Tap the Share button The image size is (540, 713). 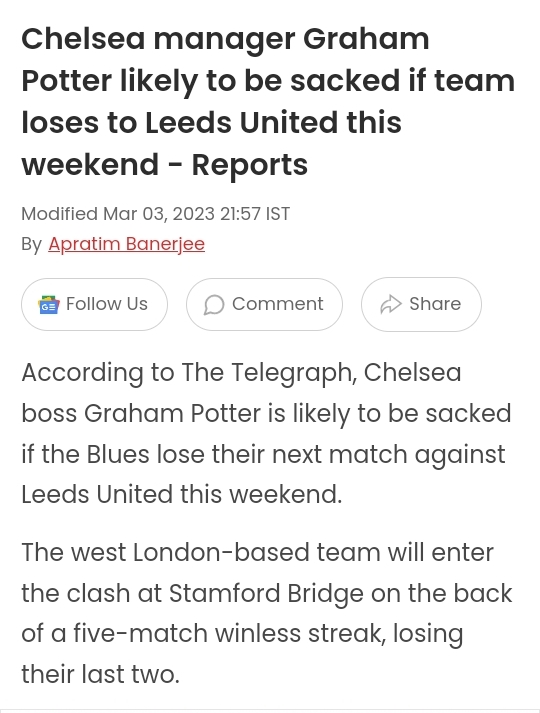[x=421, y=304]
